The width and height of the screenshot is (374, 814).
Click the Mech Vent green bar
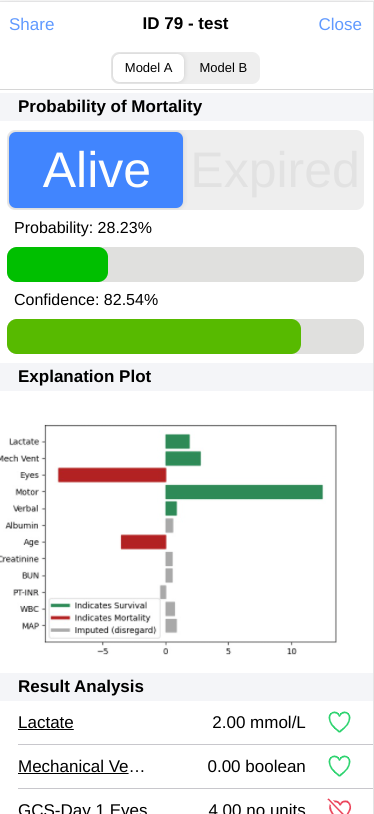[x=183, y=458]
